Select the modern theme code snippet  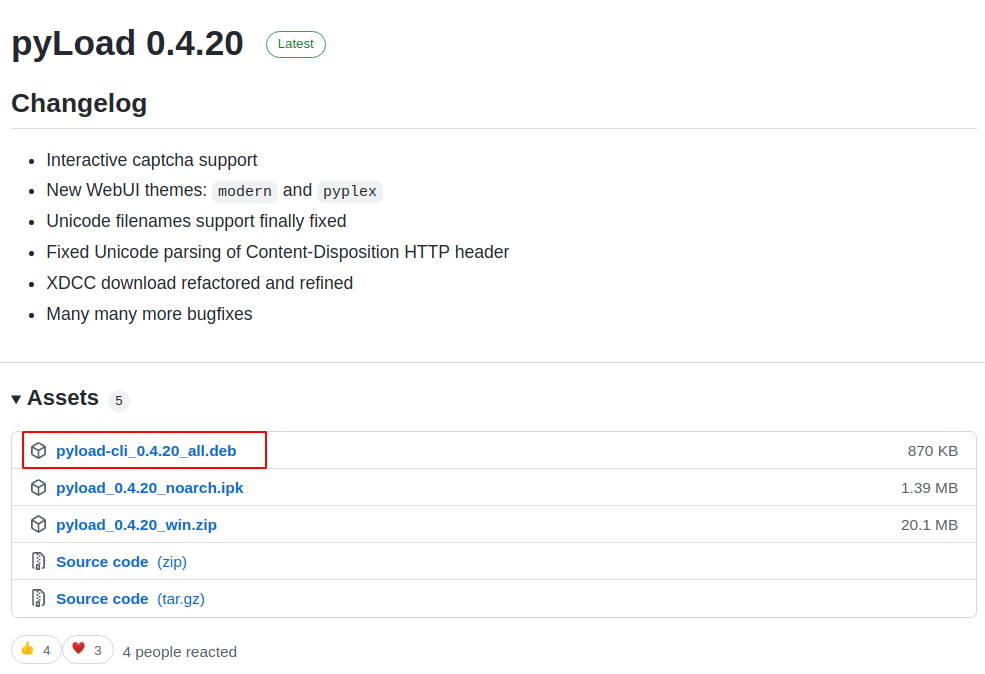pyautogui.click(x=244, y=191)
